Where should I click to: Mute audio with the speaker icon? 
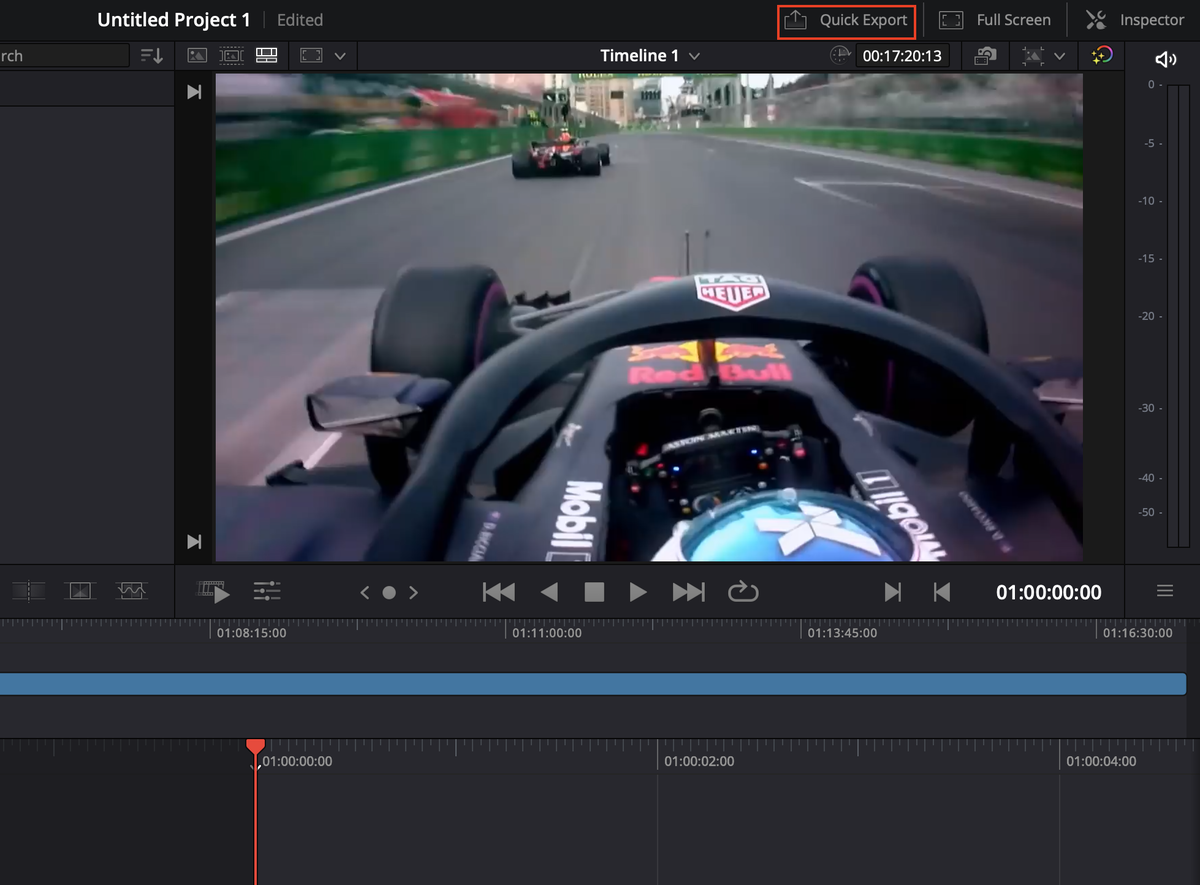(x=1165, y=59)
